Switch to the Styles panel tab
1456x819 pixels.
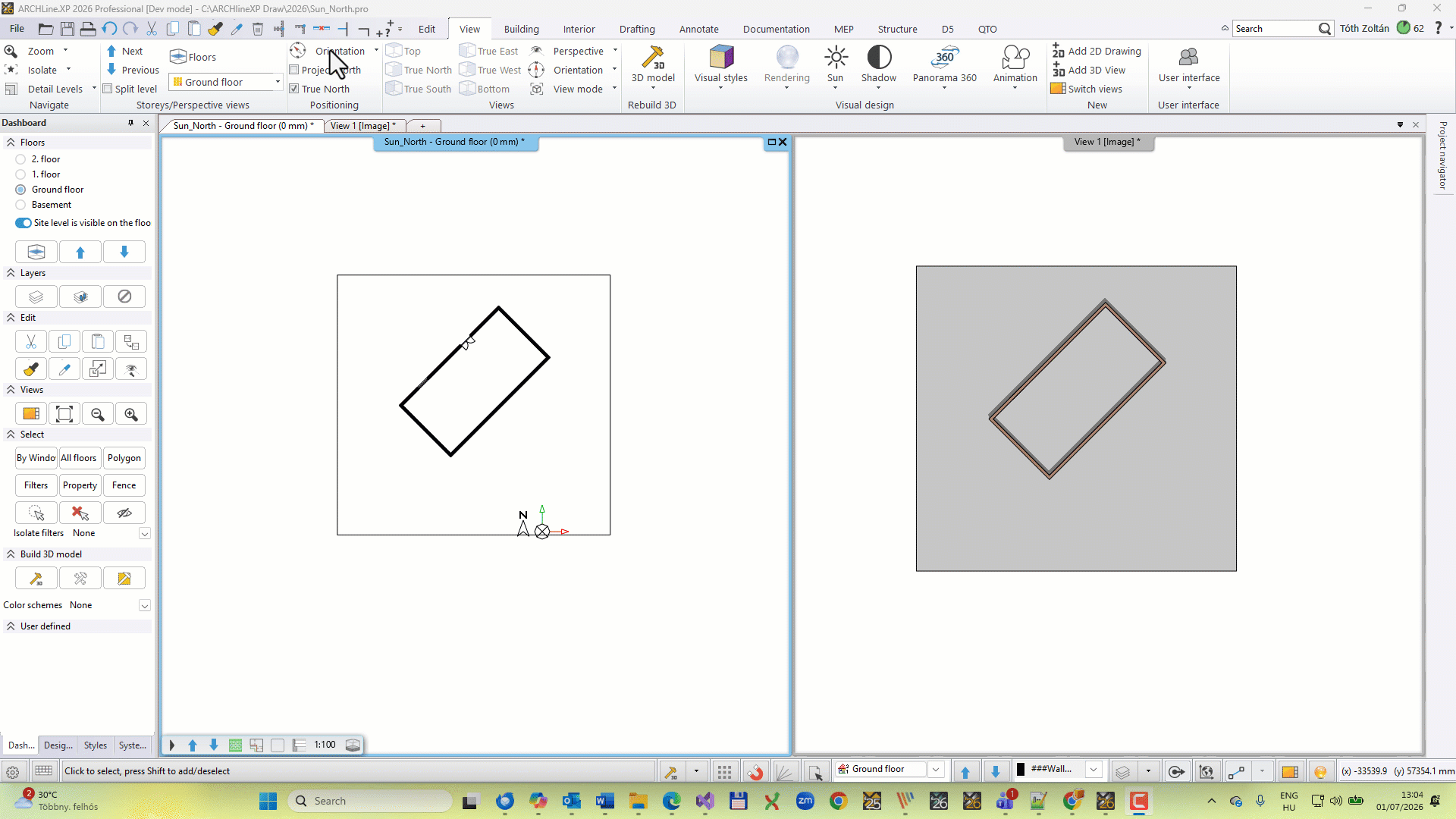pyautogui.click(x=96, y=745)
